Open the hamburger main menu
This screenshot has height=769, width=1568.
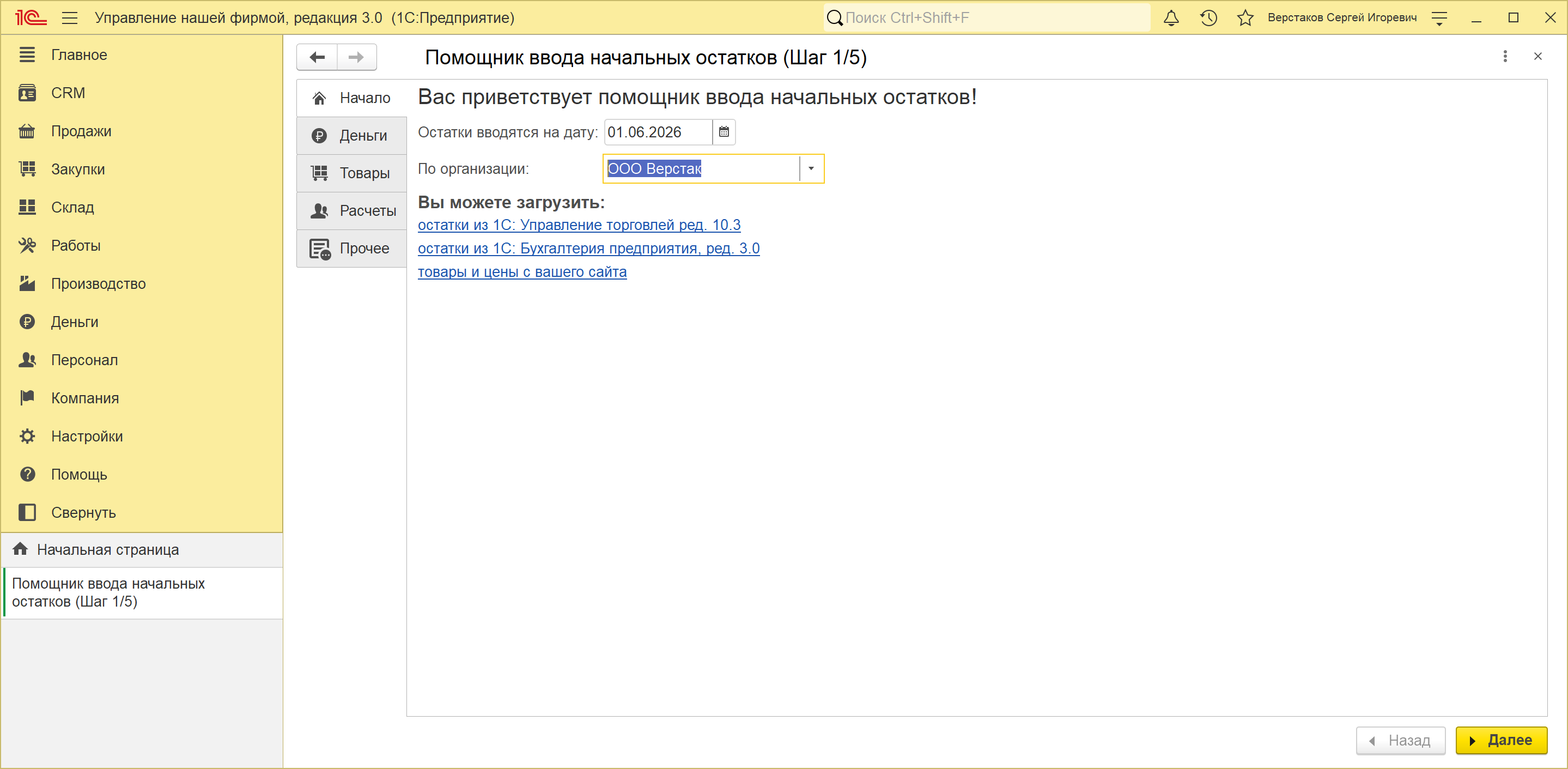point(70,17)
